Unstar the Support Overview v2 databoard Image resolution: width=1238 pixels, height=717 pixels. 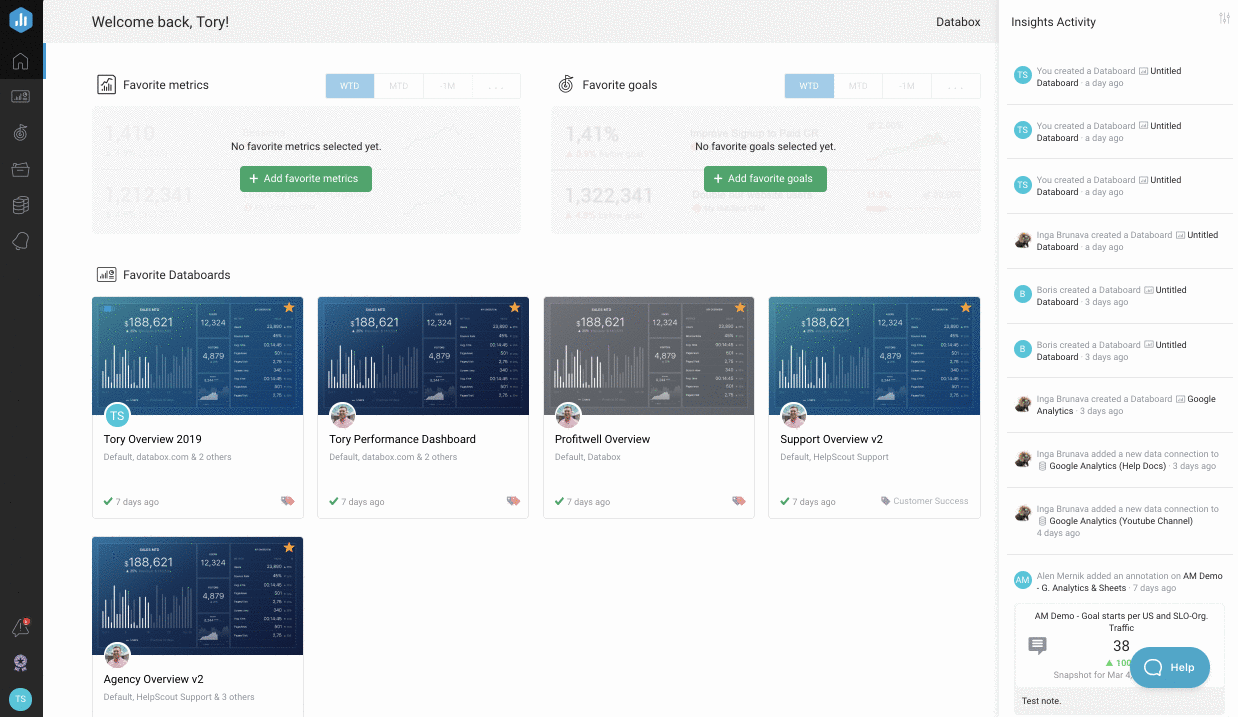pos(966,307)
